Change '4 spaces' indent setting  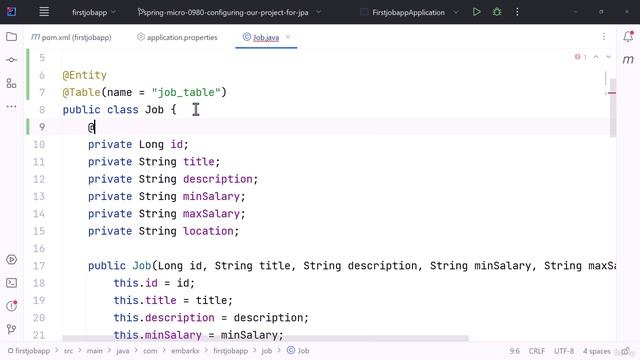tap(596, 351)
